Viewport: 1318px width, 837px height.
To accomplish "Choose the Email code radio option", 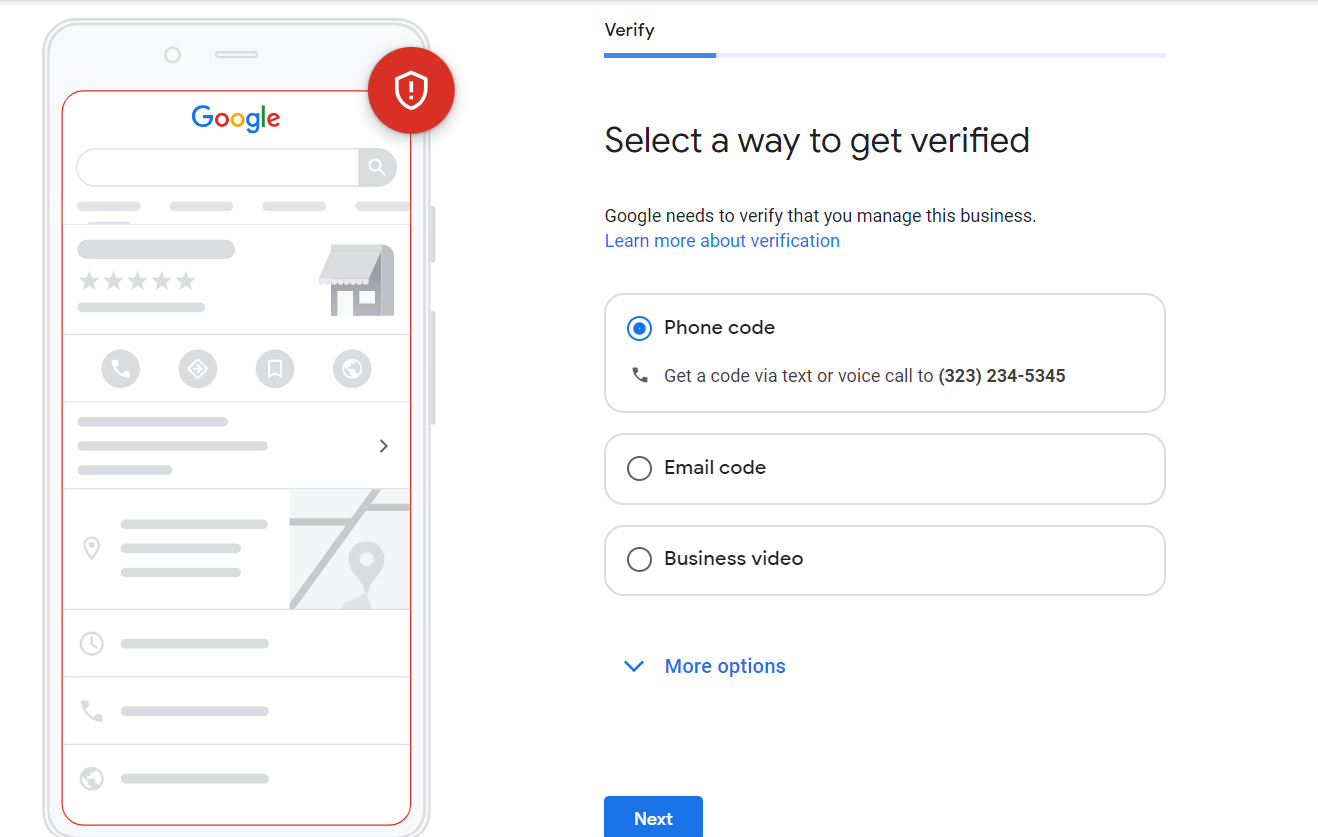I will (639, 468).
